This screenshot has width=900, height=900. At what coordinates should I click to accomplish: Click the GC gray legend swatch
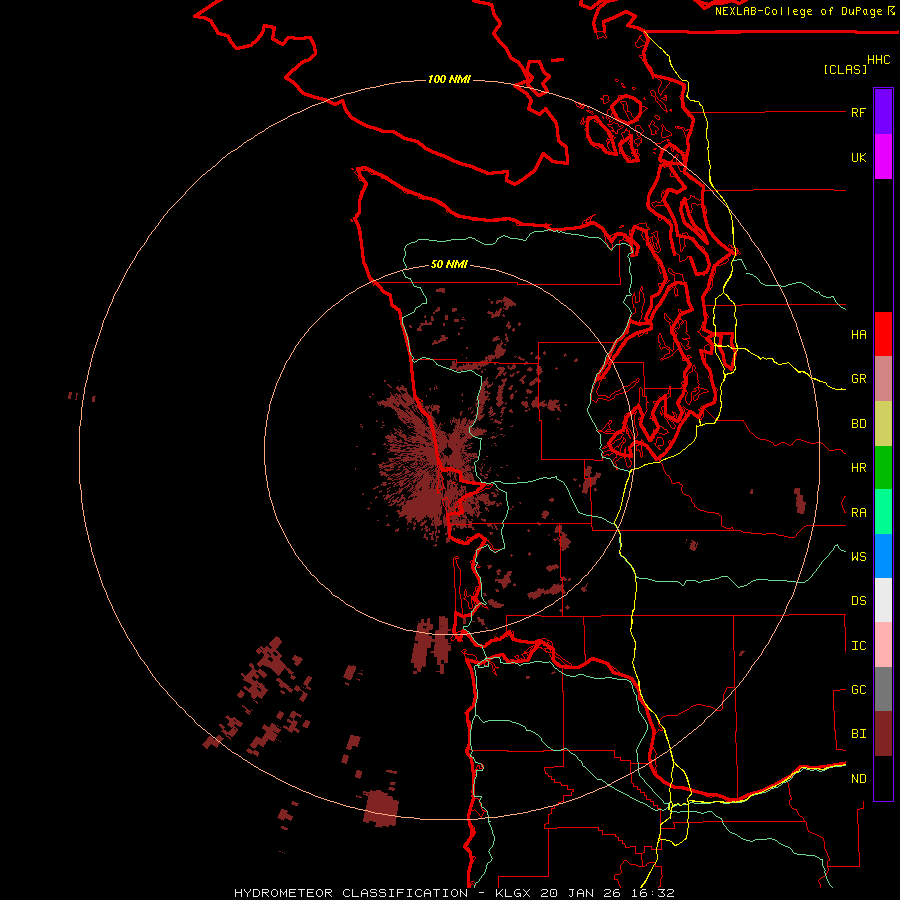tap(883, 689)
